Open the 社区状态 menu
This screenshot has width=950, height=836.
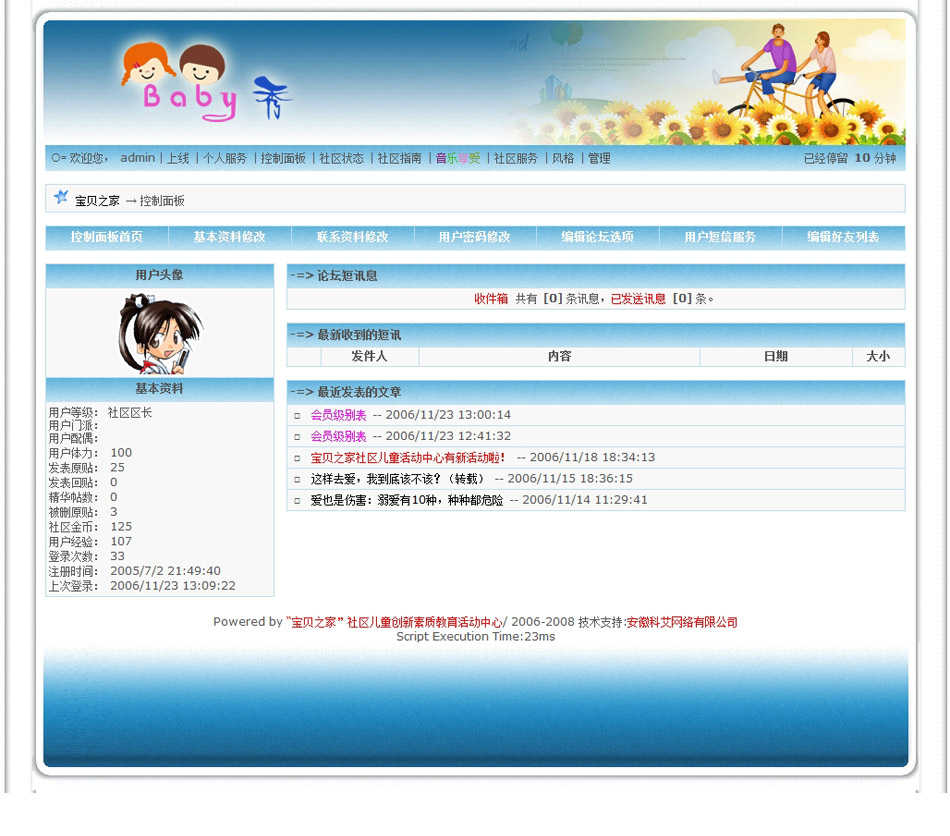tap(341, 158)
